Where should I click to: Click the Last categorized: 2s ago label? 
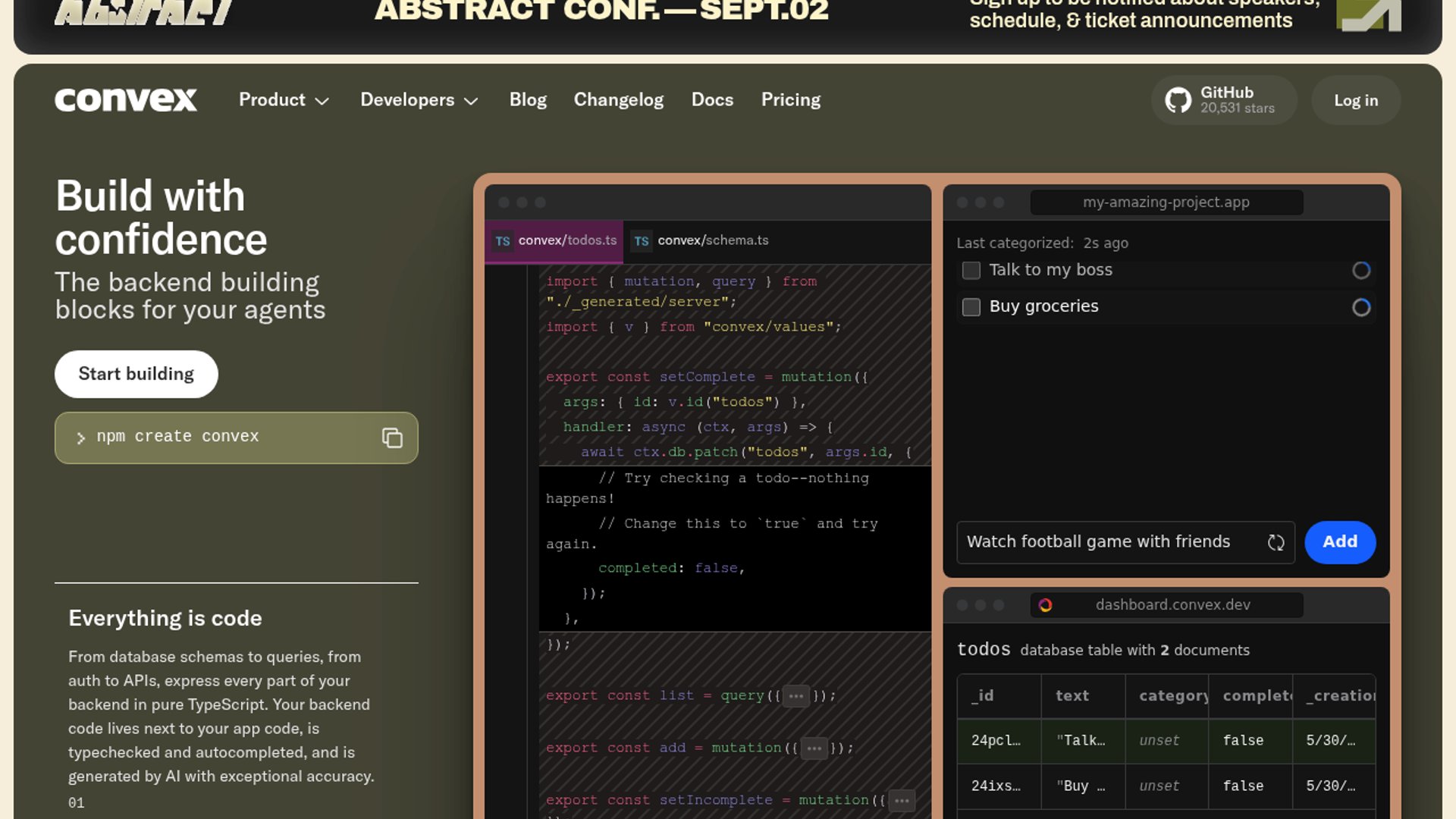[x=1042, y=243]
